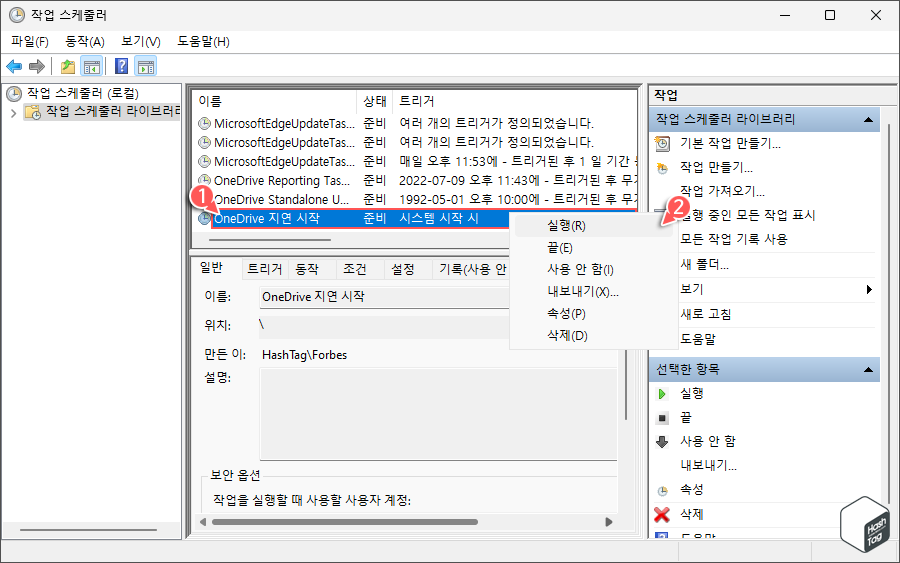Expand the 작업 스케줄러 라이브러리 tree node
Viewport: 900px width, 563px height.
click(x=13, y=113)
